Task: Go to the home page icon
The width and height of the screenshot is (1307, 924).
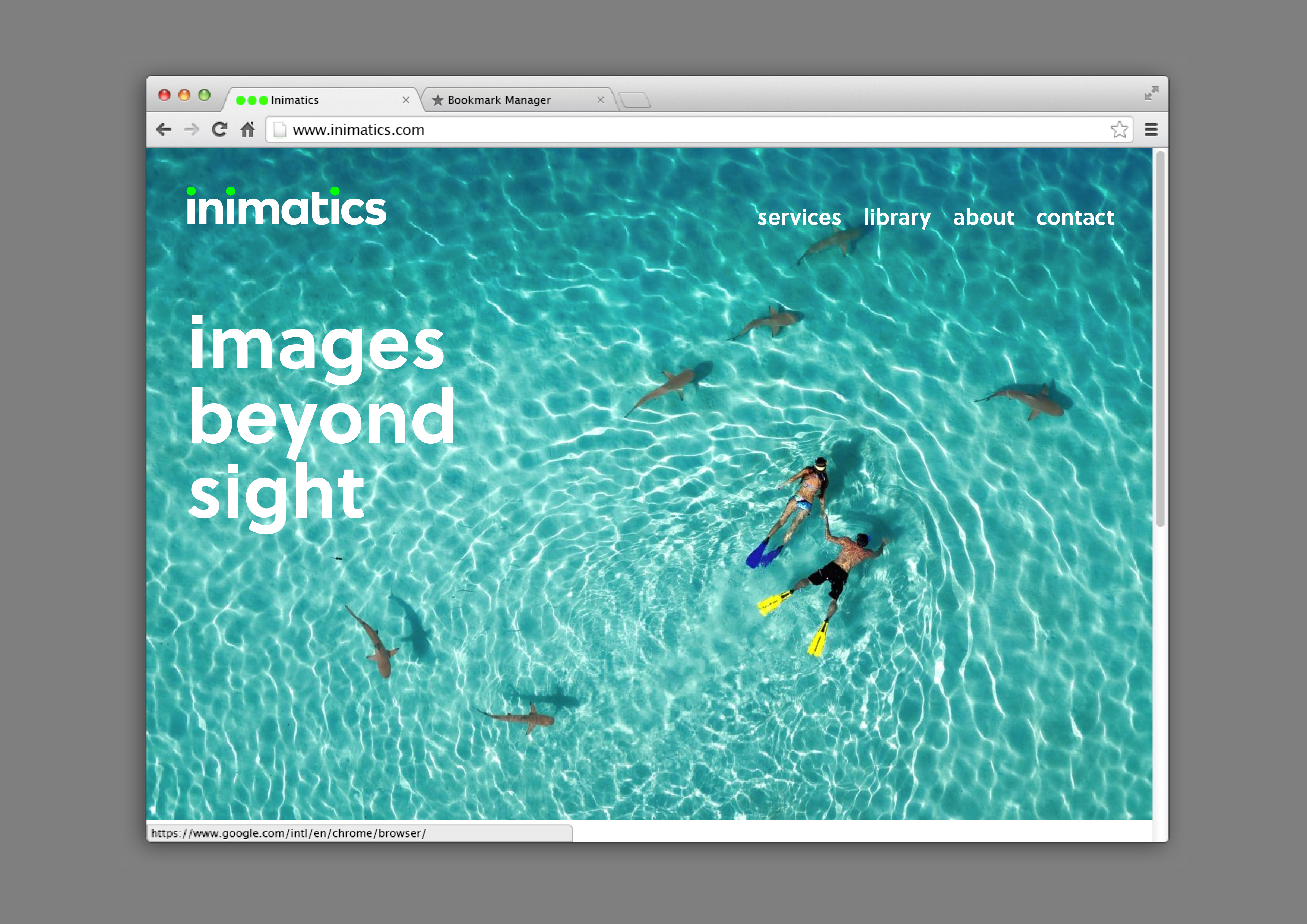Action: 248,129
